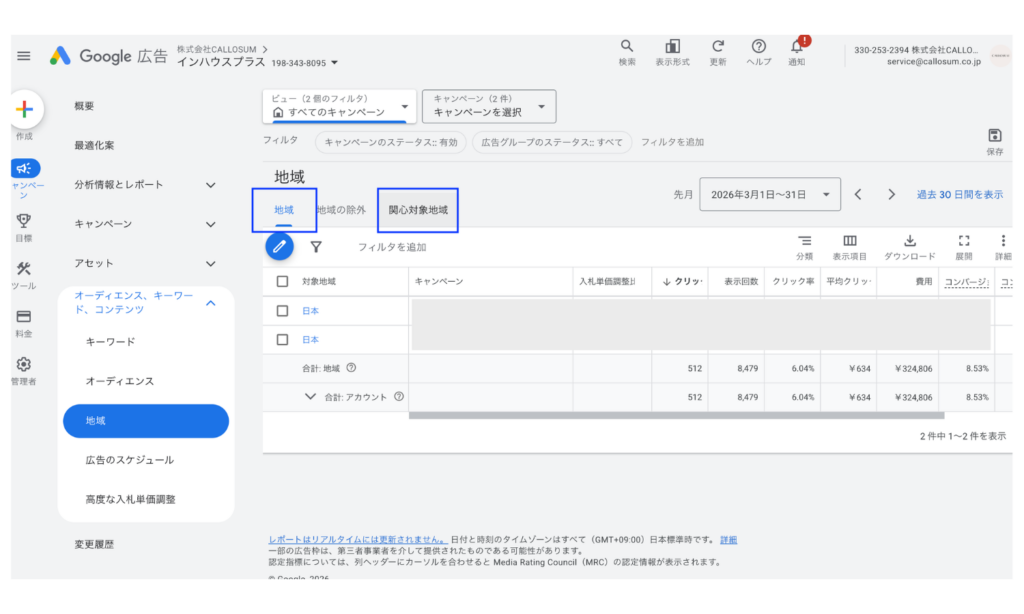Open the 2026年3月1日〜31日 date range selector
Screen dimensions: 1024x614
pyautogui.click(x=770, y=194)
